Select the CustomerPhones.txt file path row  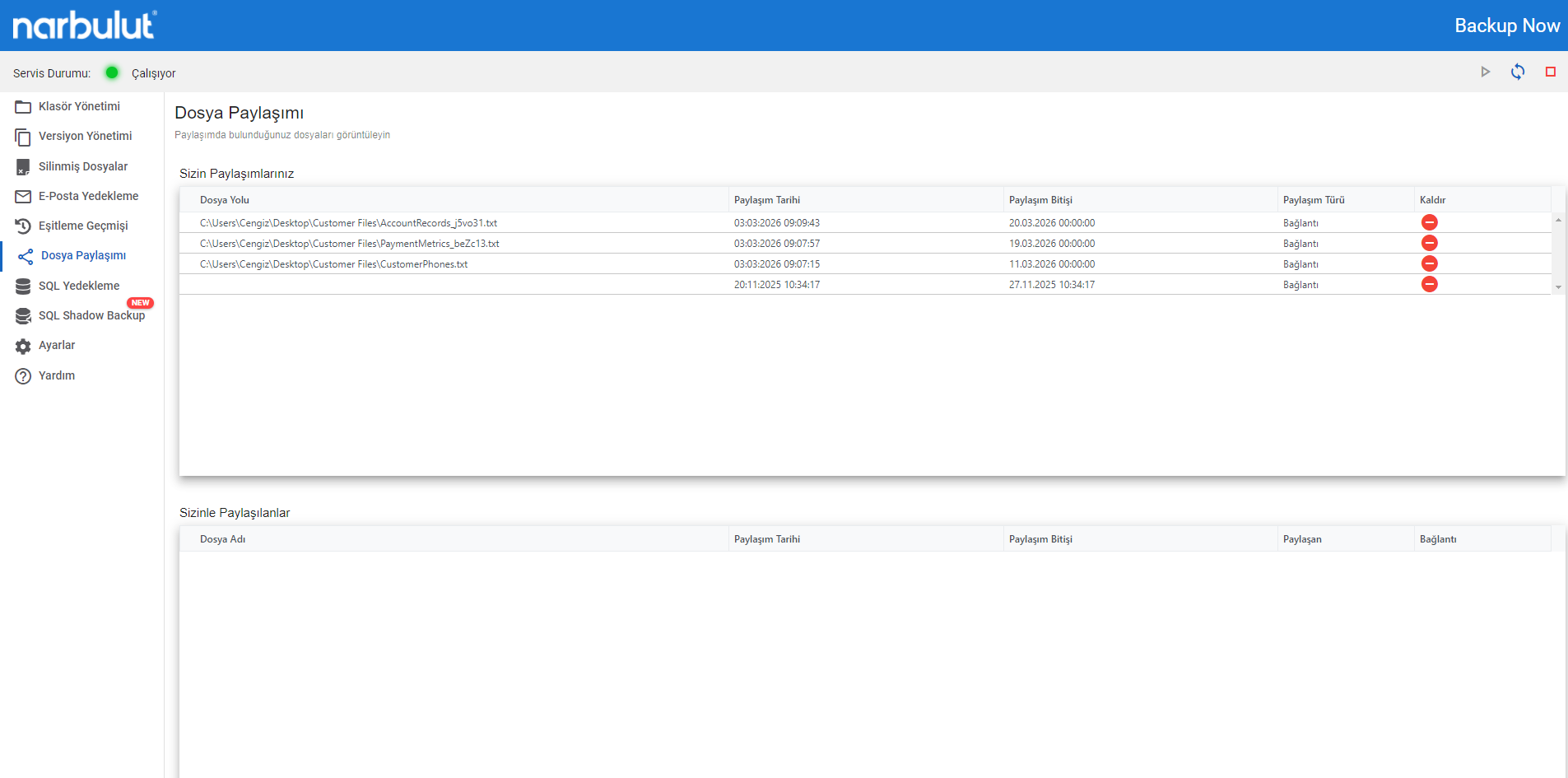tap(865, 263)
